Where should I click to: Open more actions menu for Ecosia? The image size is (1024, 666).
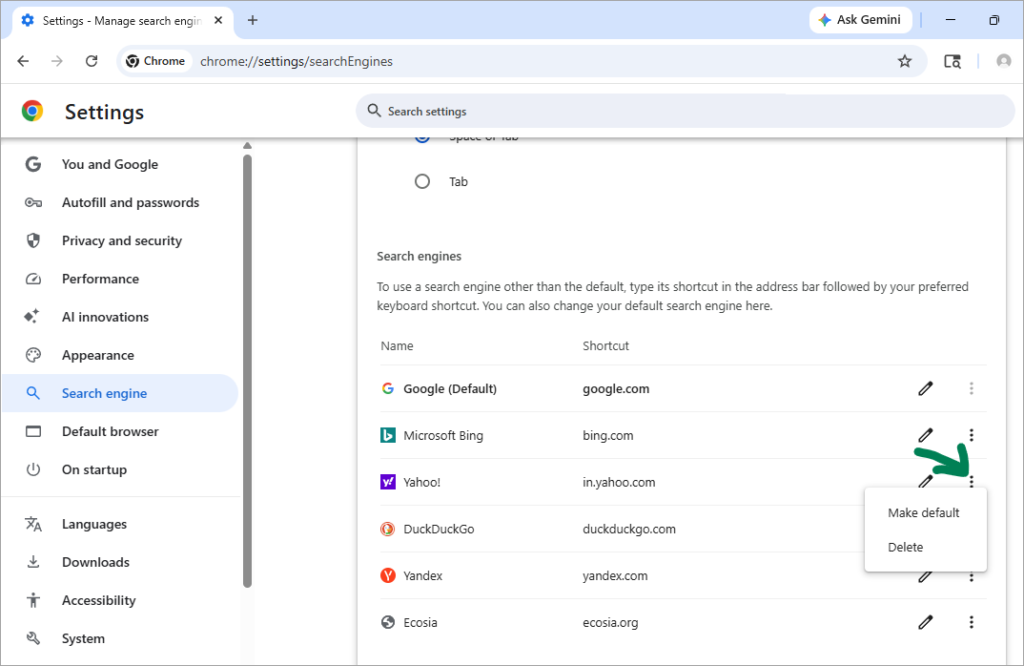[x=971, y=622]
